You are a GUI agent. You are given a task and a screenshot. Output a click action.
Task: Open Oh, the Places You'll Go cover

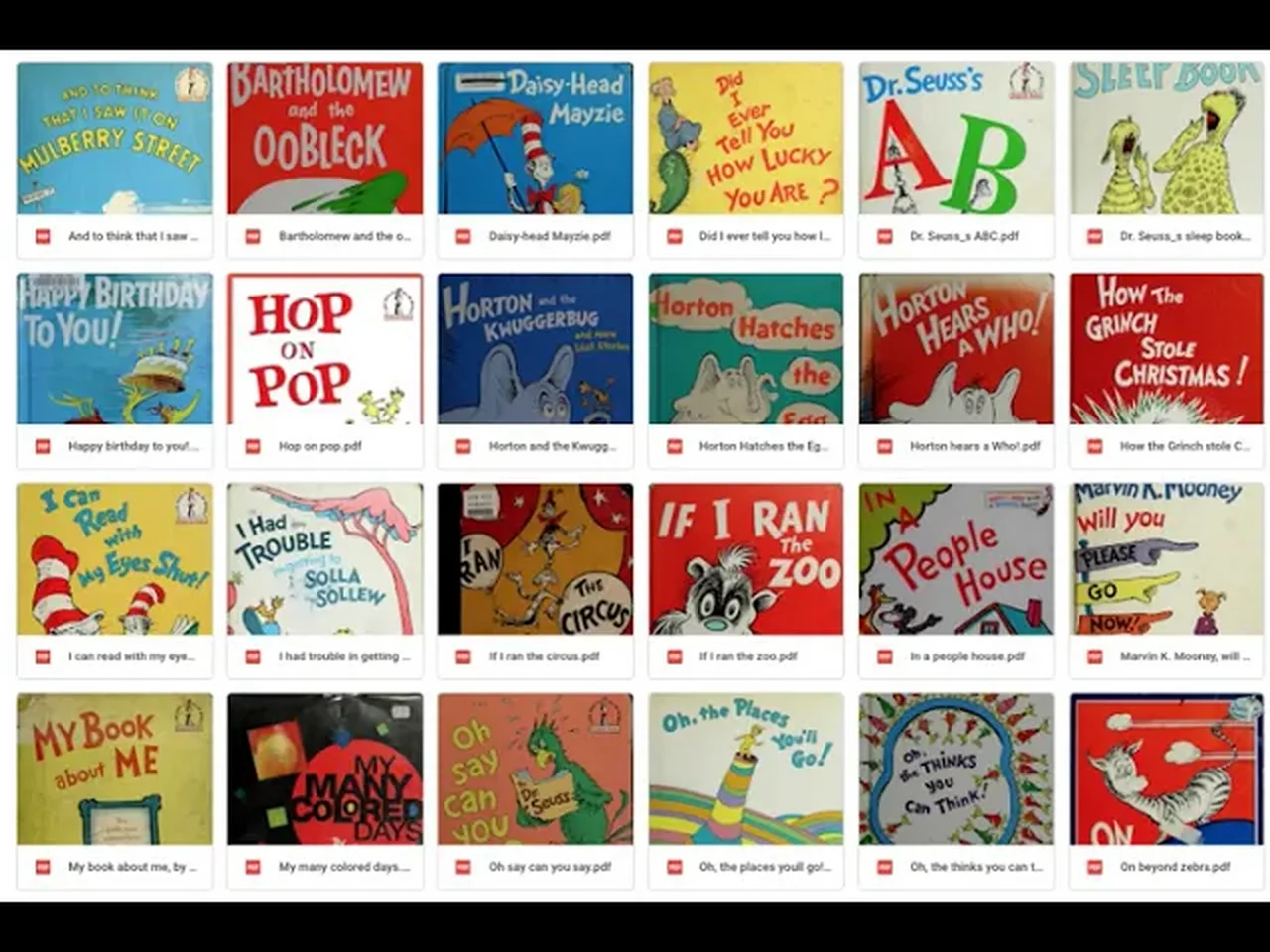pyautogui.click(x=746, y=770)
